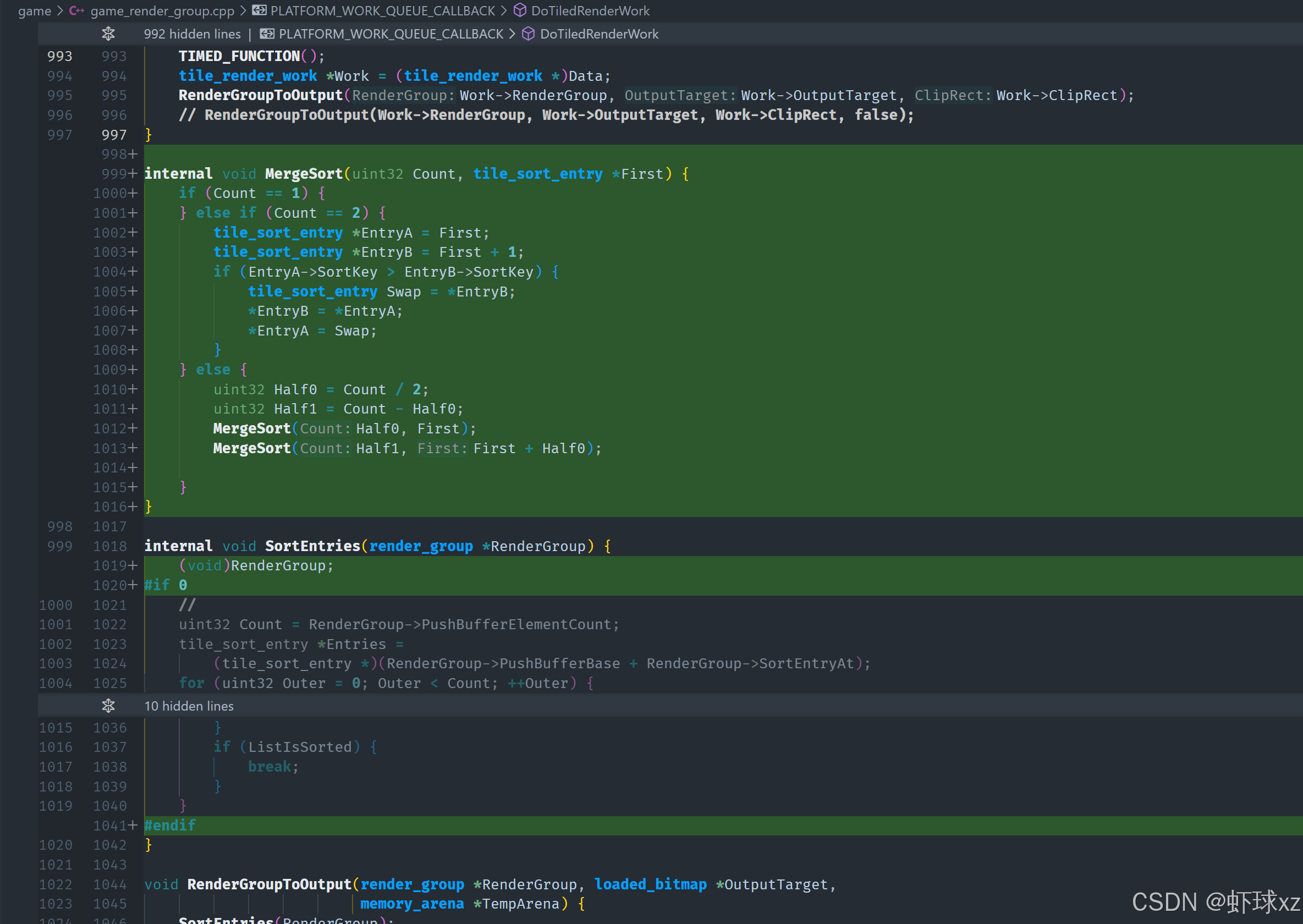Image resolution: width=1303 pixels, height=924 pixels.
Task: Click added line number 999 in gutter
Action: (x=114, y=174)
